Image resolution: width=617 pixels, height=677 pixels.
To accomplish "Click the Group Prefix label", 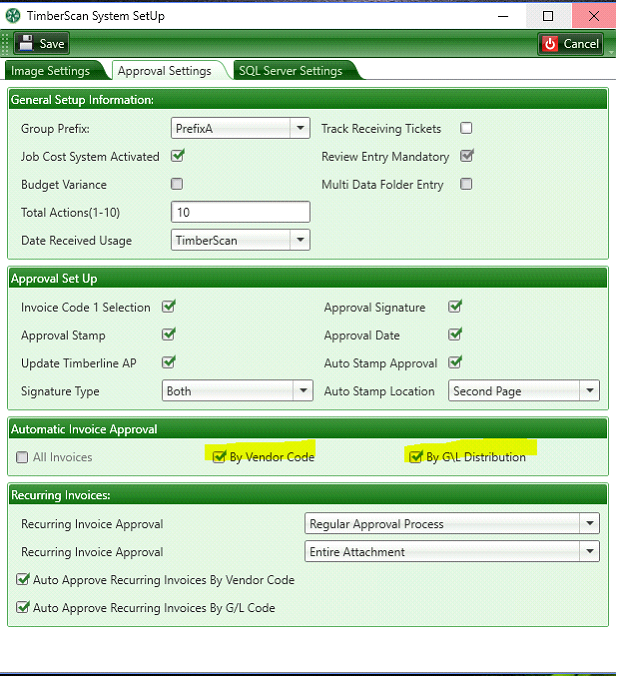I will pyautogui.click(x=55, y=129).
